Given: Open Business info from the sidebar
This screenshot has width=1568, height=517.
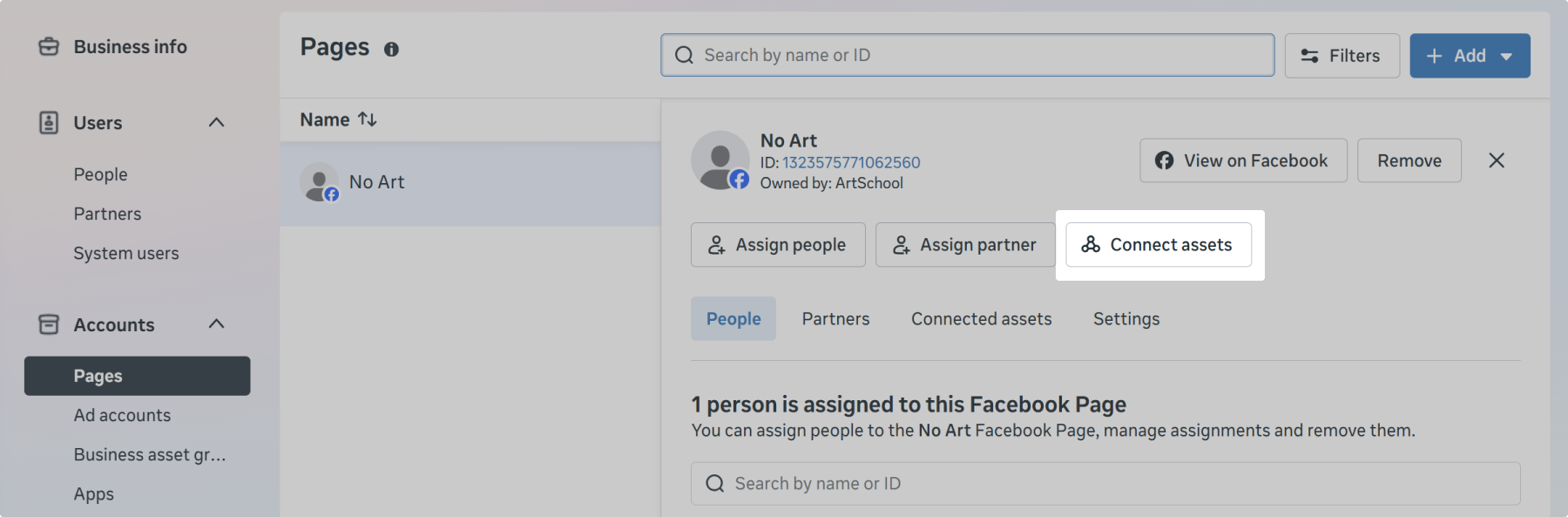Looking at the screenshot, I should (130, 47).
